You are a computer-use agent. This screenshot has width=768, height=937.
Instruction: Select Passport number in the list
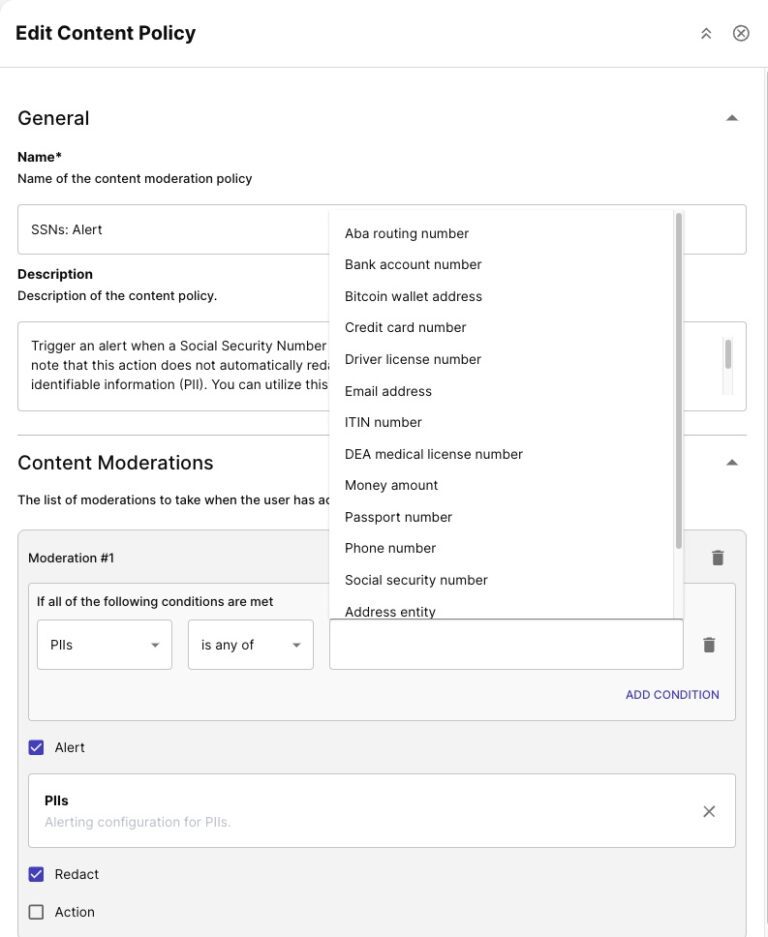coord(398,517)
